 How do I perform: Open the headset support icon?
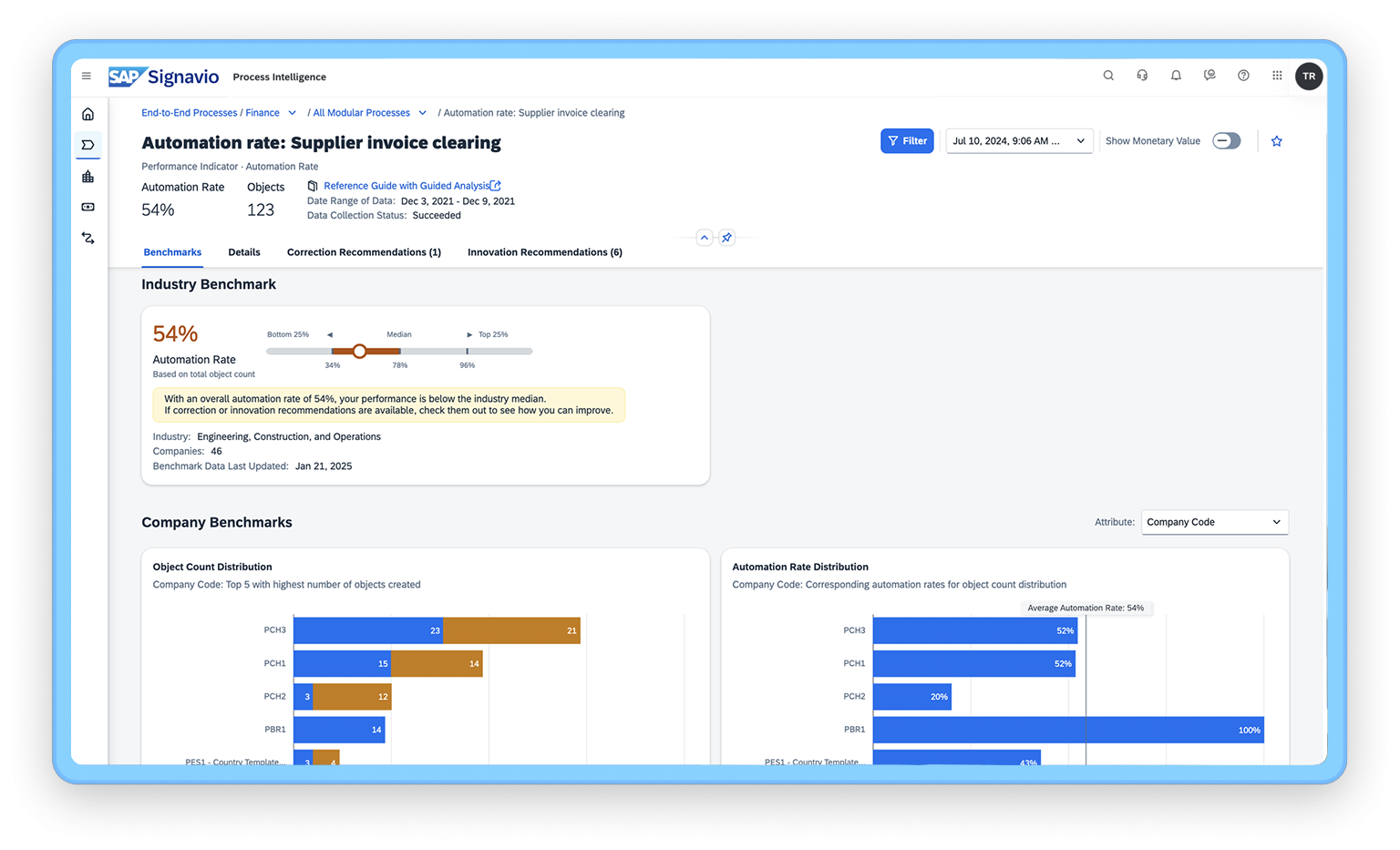pos(1142,76)
